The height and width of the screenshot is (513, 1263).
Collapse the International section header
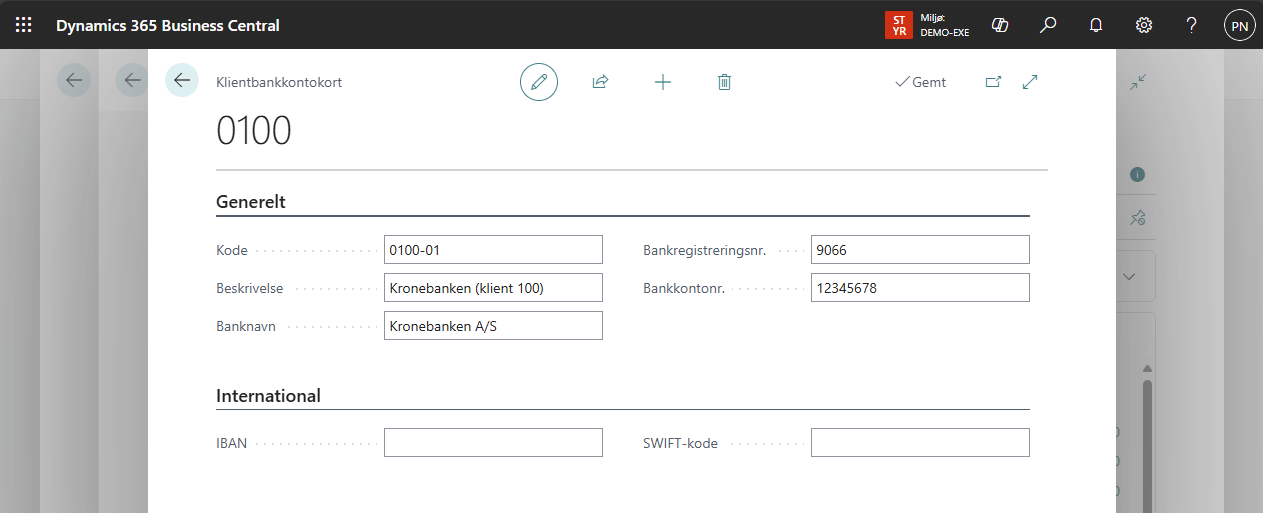[x=268, y=396]
